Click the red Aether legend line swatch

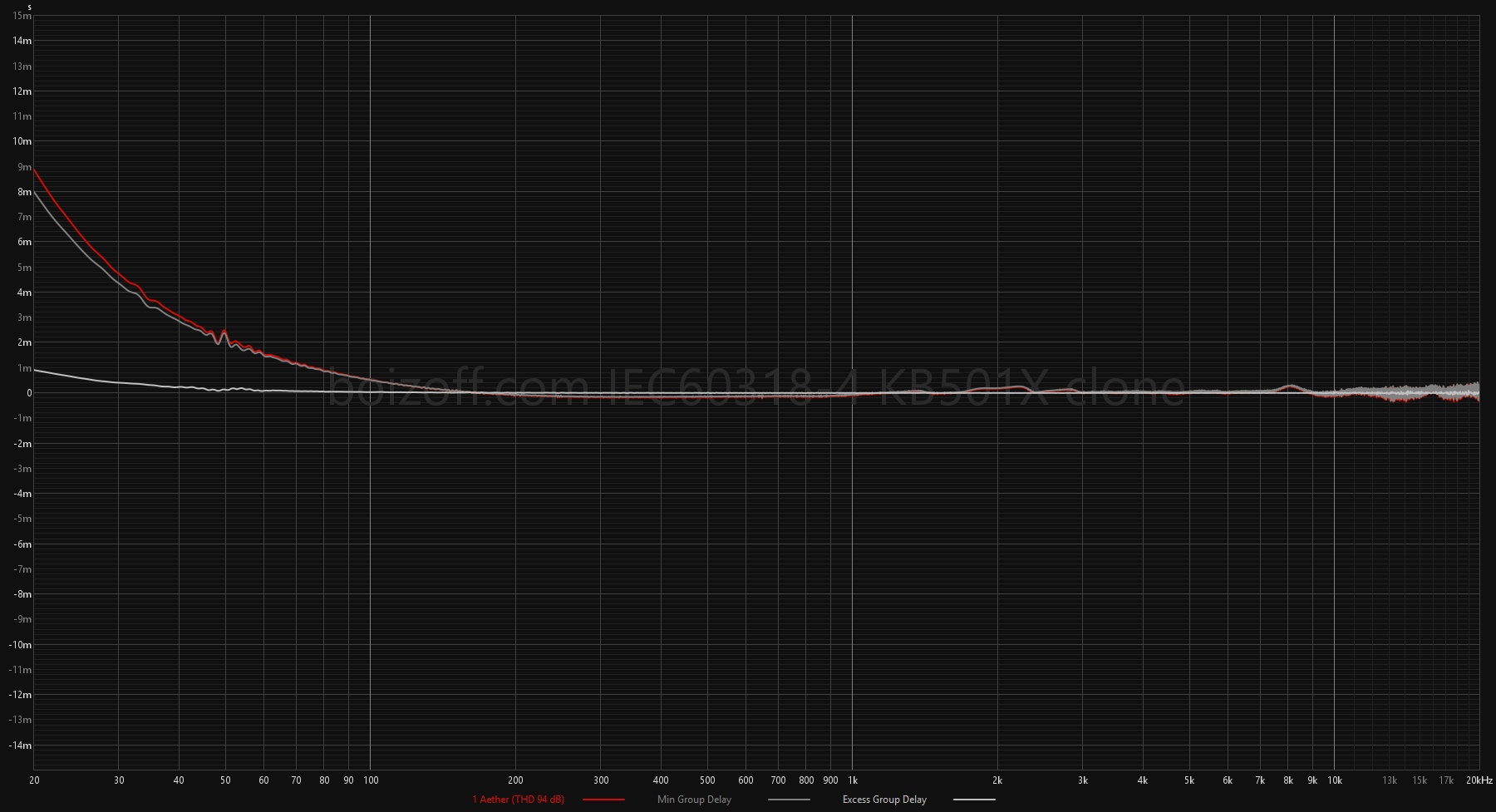coord(603,800)
